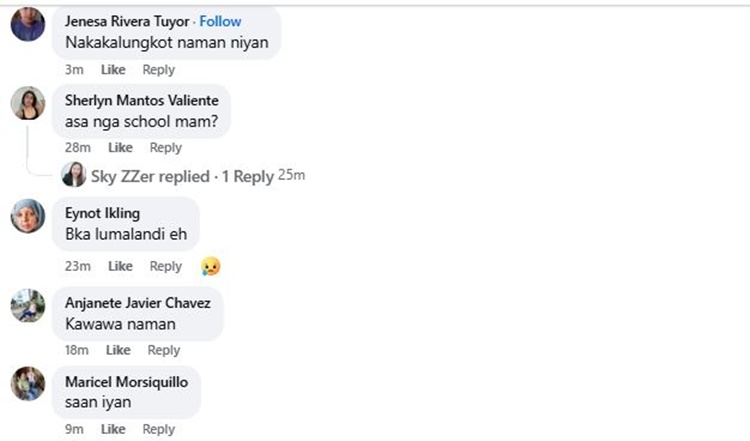Click the 18m timestamp on Anjanete's comment
The height and width of the screenshot is (441, 750).
pos(77,350)
